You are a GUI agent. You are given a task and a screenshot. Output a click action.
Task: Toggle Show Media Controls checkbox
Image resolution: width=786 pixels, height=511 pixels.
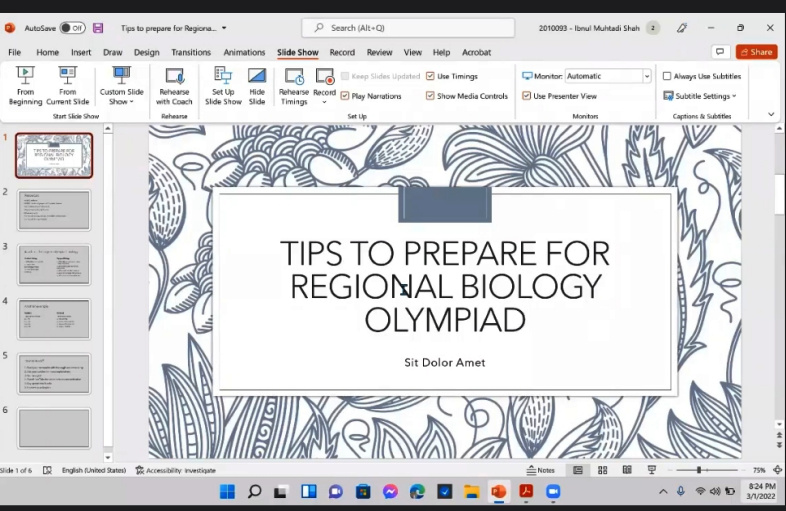coord(430,96)
